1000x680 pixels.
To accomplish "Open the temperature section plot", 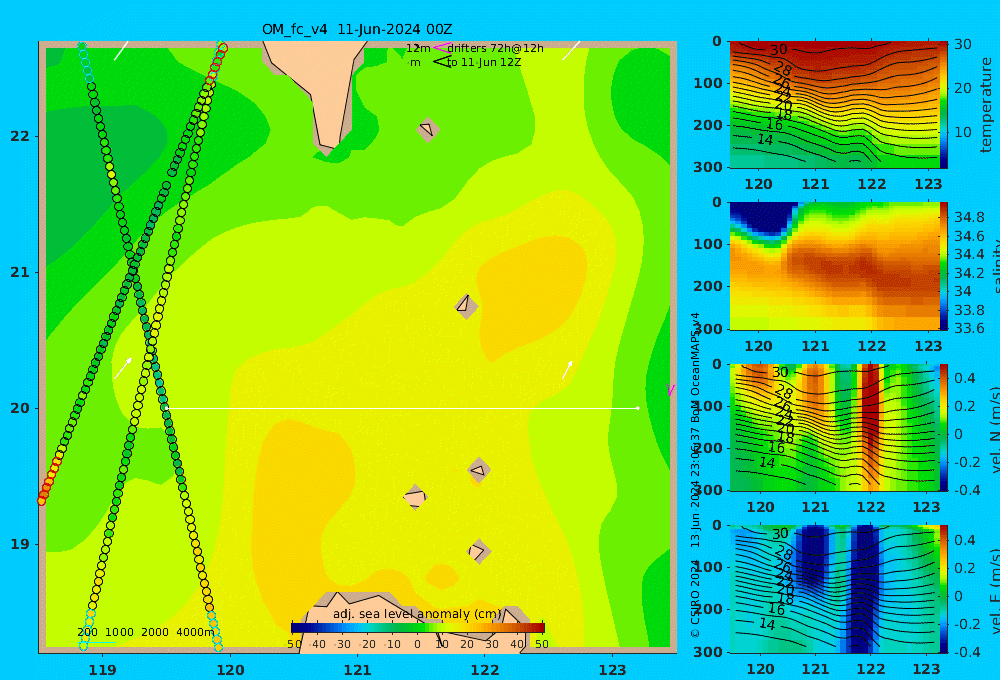I will pos(835,105).
